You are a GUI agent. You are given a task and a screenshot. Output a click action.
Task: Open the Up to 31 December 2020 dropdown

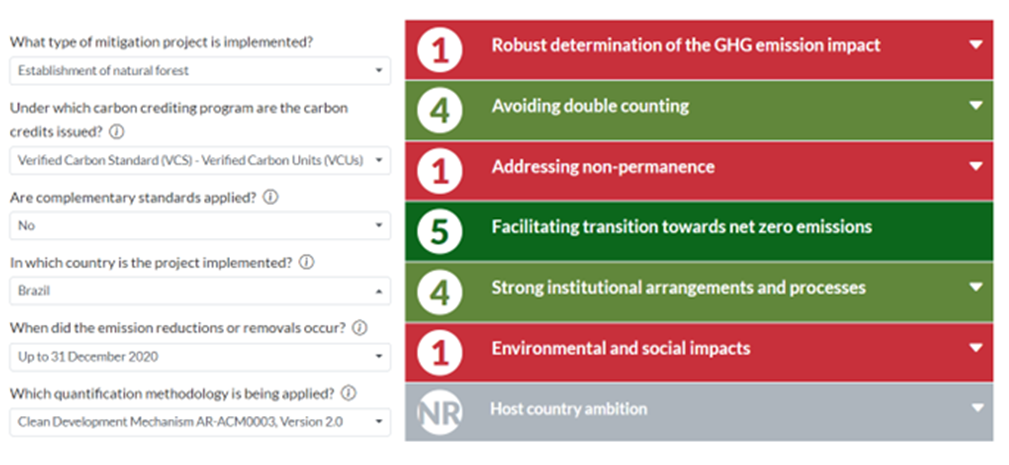pyautogui.click(x=199, y=356)
